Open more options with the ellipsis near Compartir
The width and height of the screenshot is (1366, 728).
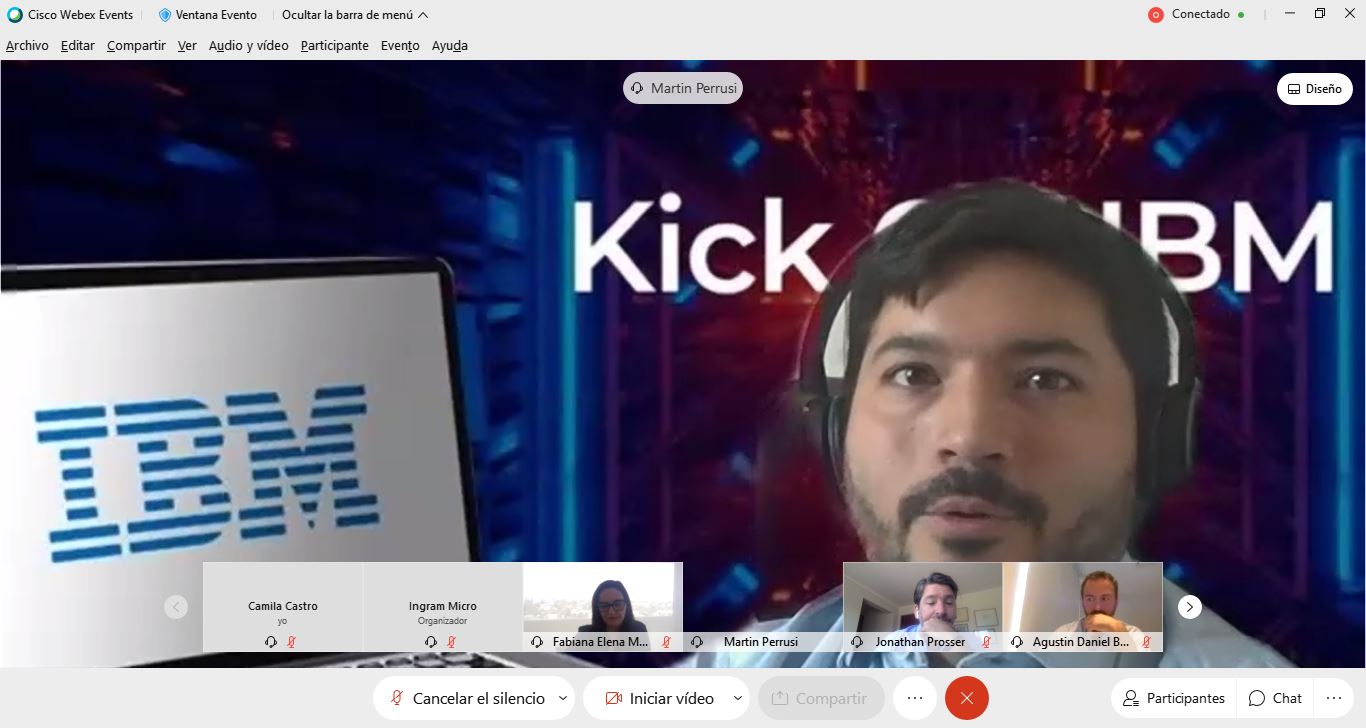point(913,698)
